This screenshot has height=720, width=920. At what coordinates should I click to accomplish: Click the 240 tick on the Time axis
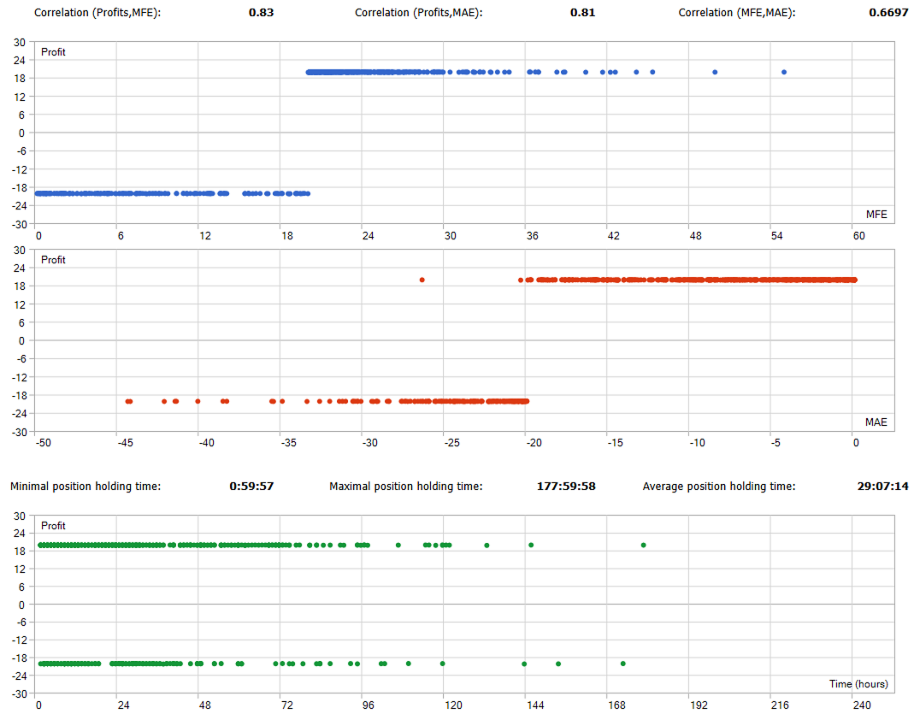pos(862,705)
